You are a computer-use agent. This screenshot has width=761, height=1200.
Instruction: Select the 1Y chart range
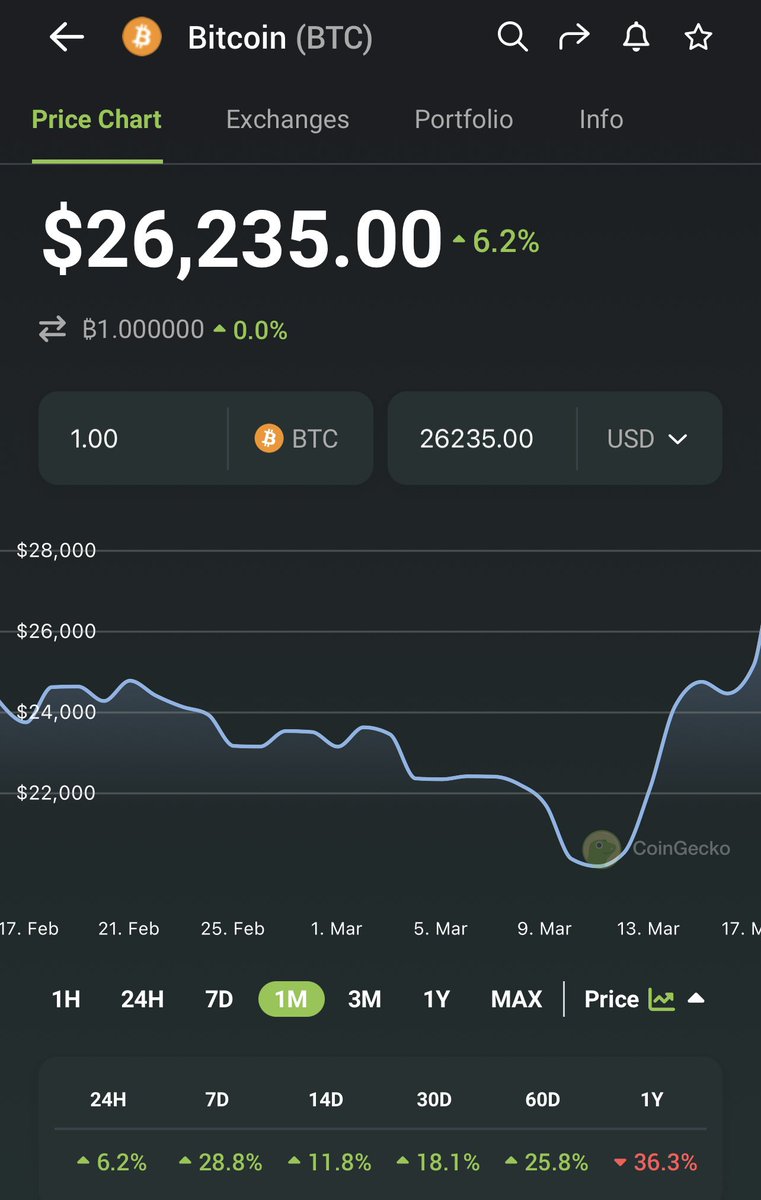pyautogui.click(x=436, y=999)
